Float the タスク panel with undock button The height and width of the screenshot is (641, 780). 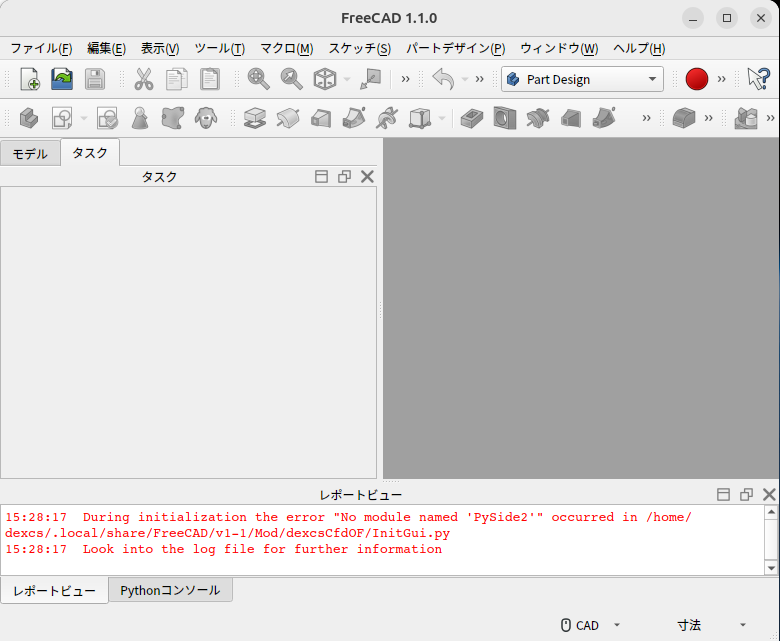344,176
